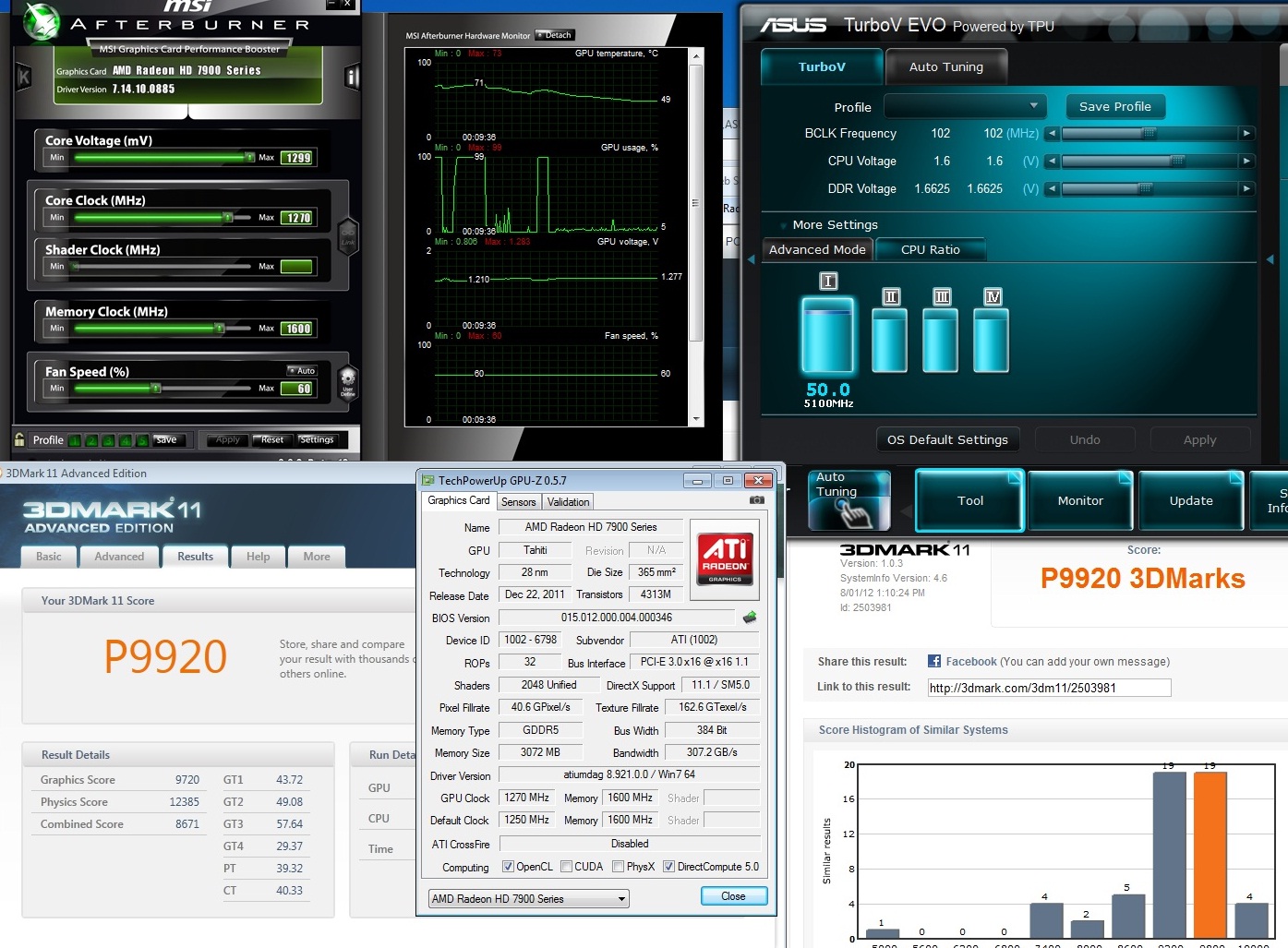Click the core I ratio bar showing 50.0
This screenshot has width=1288, height=948.
pos(828,334)
